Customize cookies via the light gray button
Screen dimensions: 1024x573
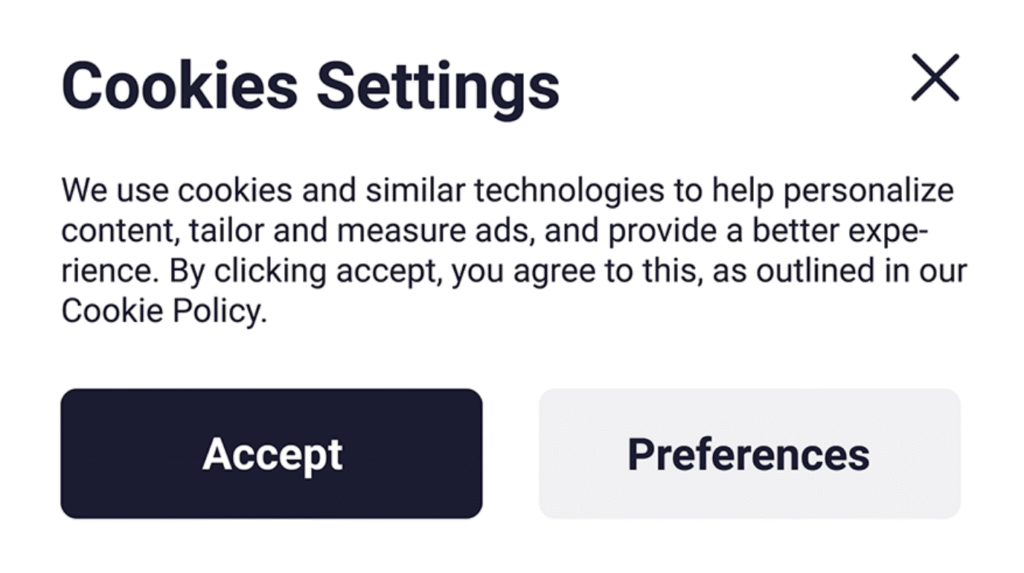[x=749, y=454]
